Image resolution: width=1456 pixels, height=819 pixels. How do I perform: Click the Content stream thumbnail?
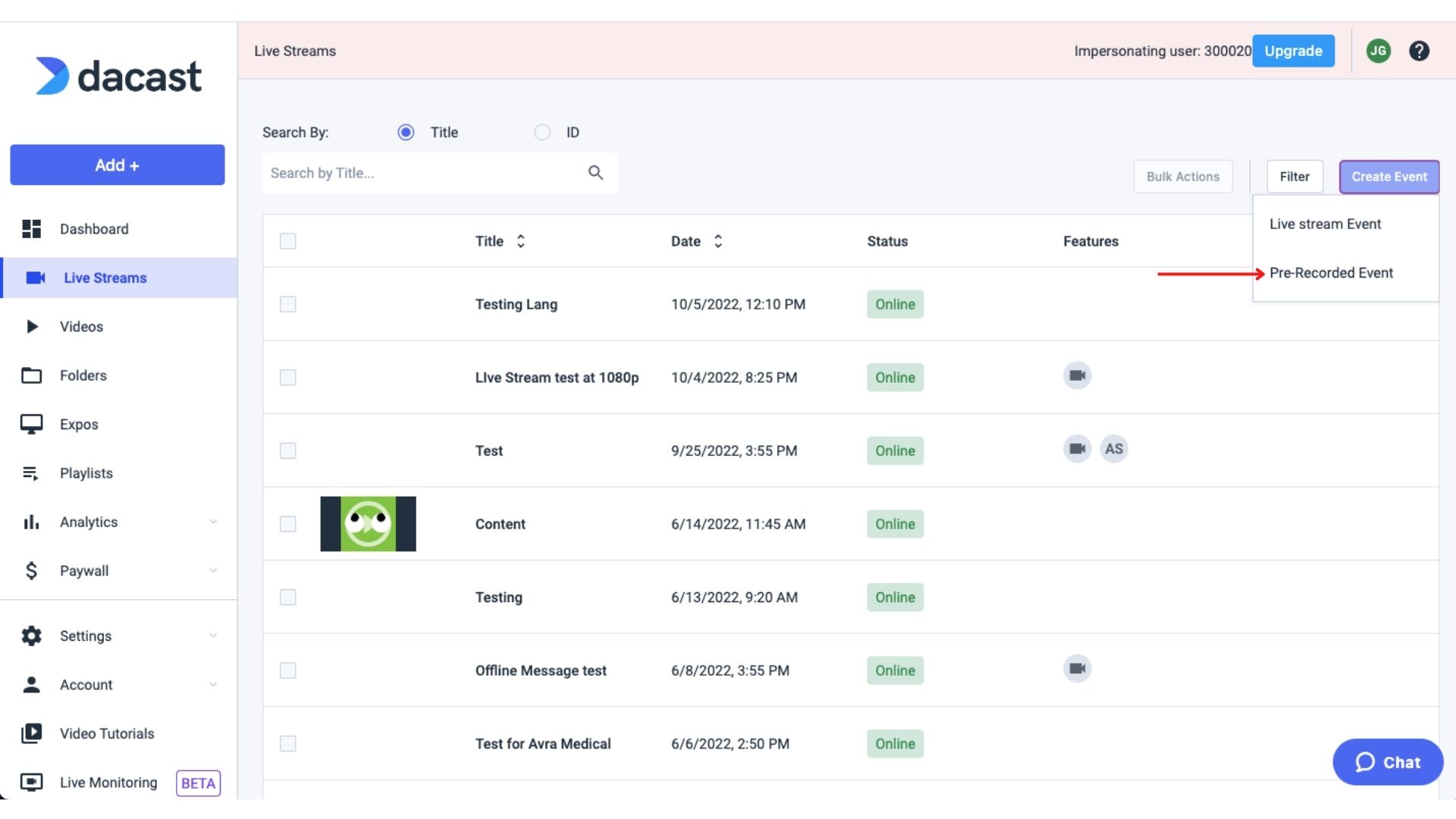coord(368,524)
